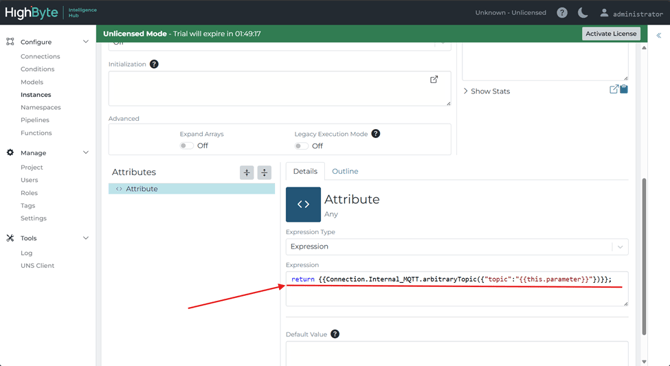Open the Initialization editor pop-out icon
The width and height of the screenshot is (670, 366).
coord(434,79)
